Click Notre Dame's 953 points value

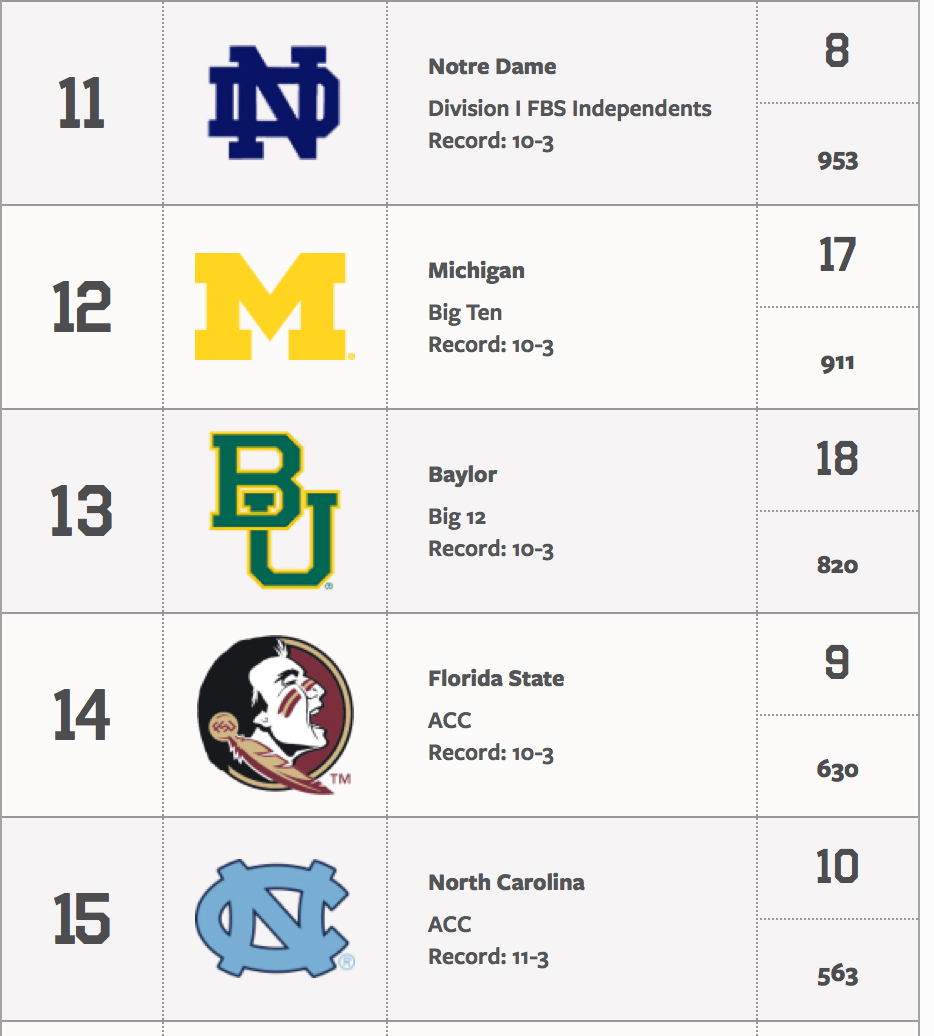pyautogui.click(x=837, y=161)
